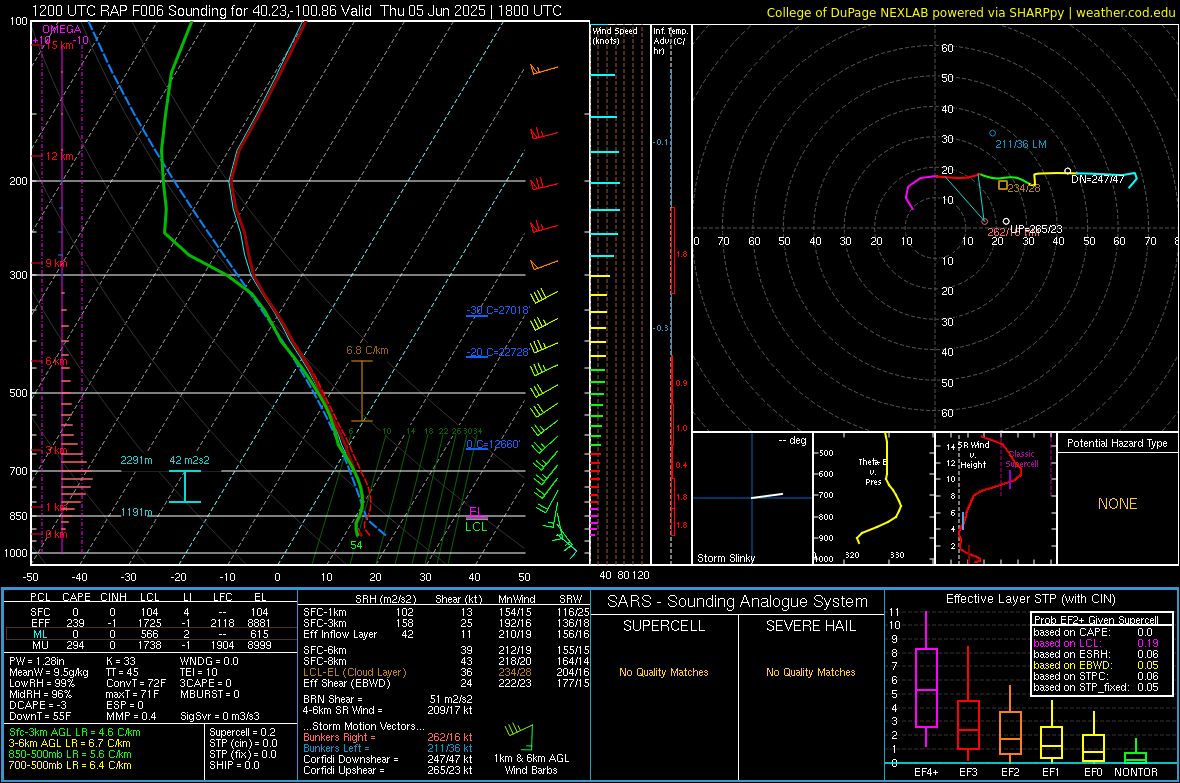Click the sounding title with valid time

[297, 11]
